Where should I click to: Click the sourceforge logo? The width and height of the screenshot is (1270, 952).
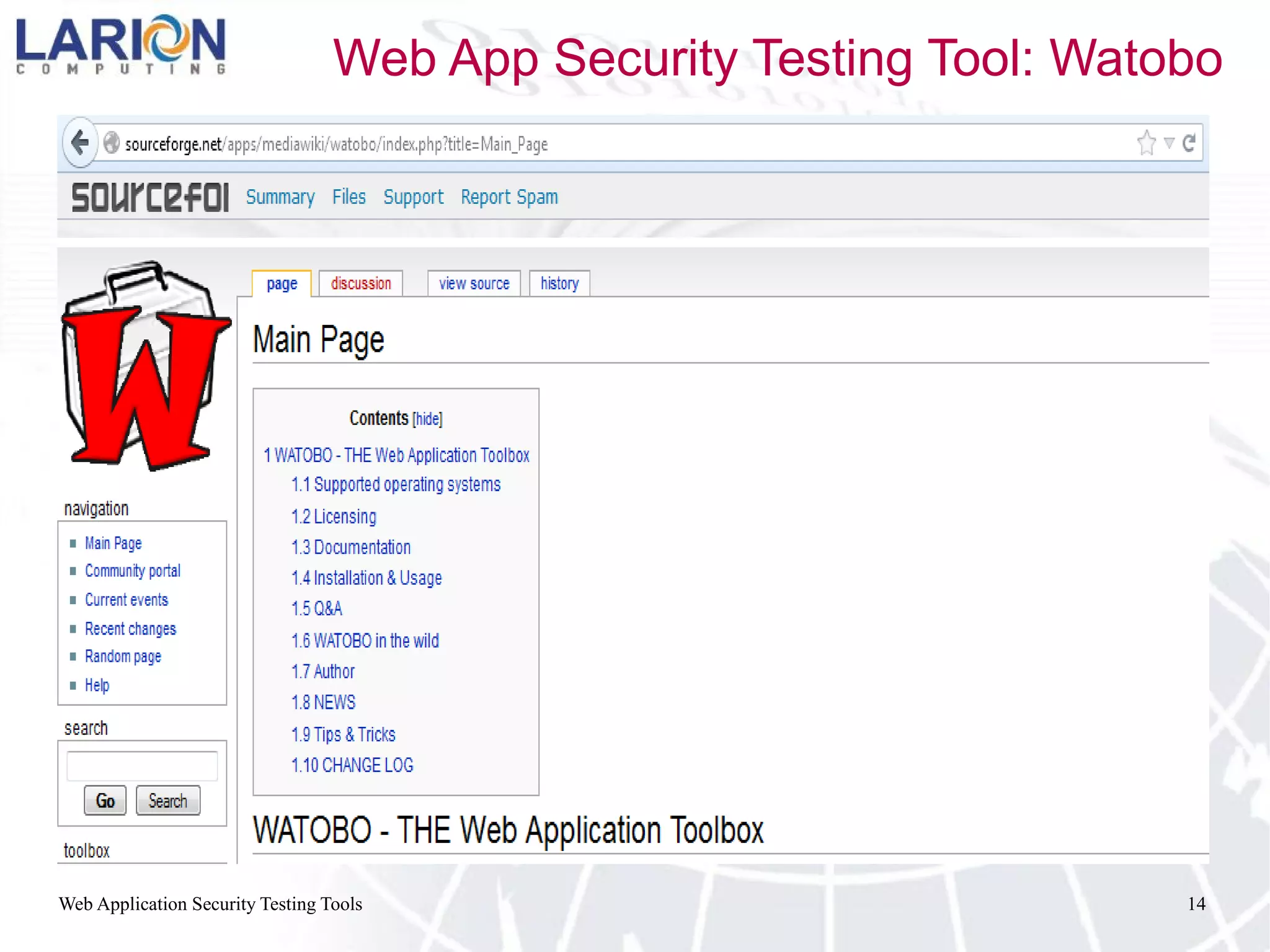click(150, 197)
